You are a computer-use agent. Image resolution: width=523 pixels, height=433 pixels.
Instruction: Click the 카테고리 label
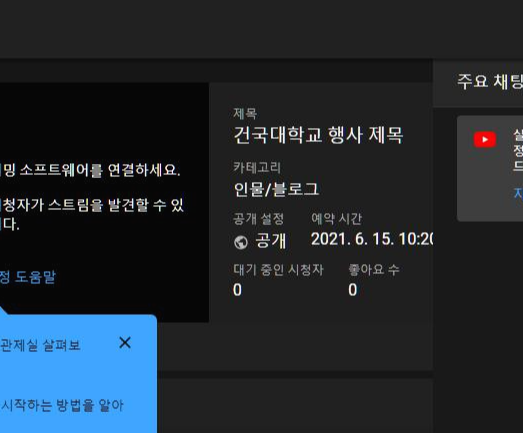[x=257, y=167]
